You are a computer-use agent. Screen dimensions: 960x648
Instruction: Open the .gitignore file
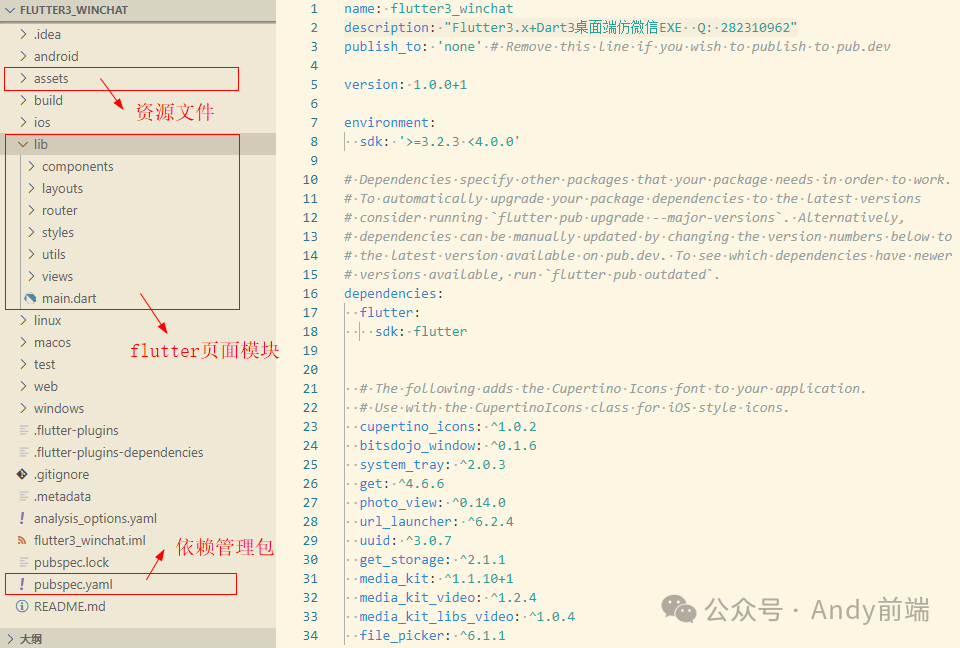61,475
